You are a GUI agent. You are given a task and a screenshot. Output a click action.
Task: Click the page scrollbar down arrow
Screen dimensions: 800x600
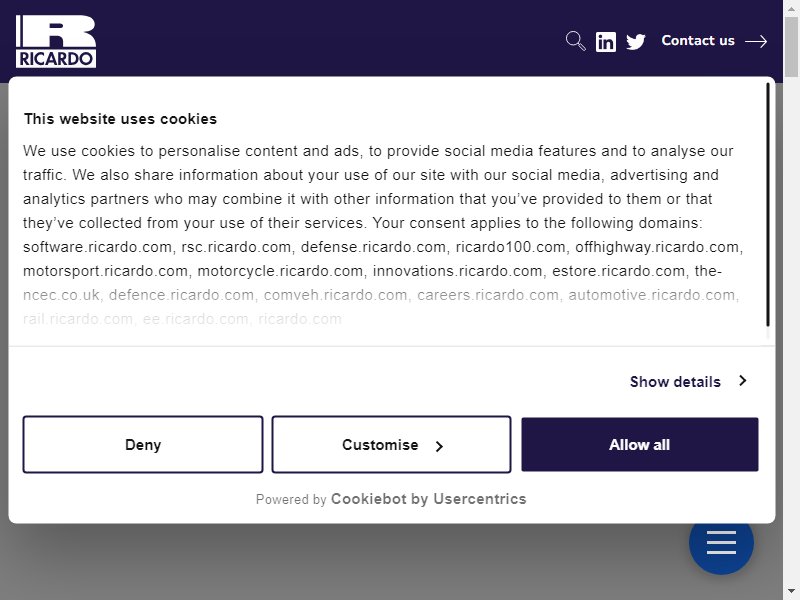pyautogui.click(x=791, y=592)
